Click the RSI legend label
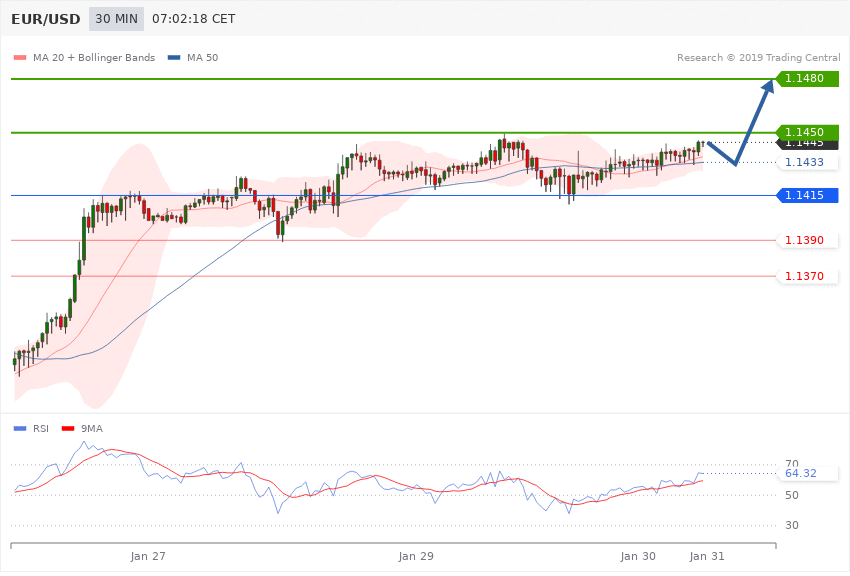 point(41,429)
